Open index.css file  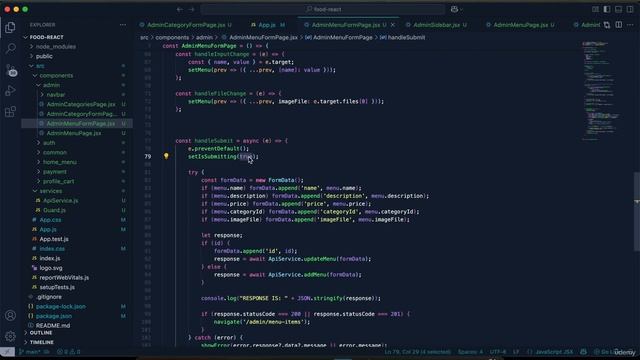point(52,249)
